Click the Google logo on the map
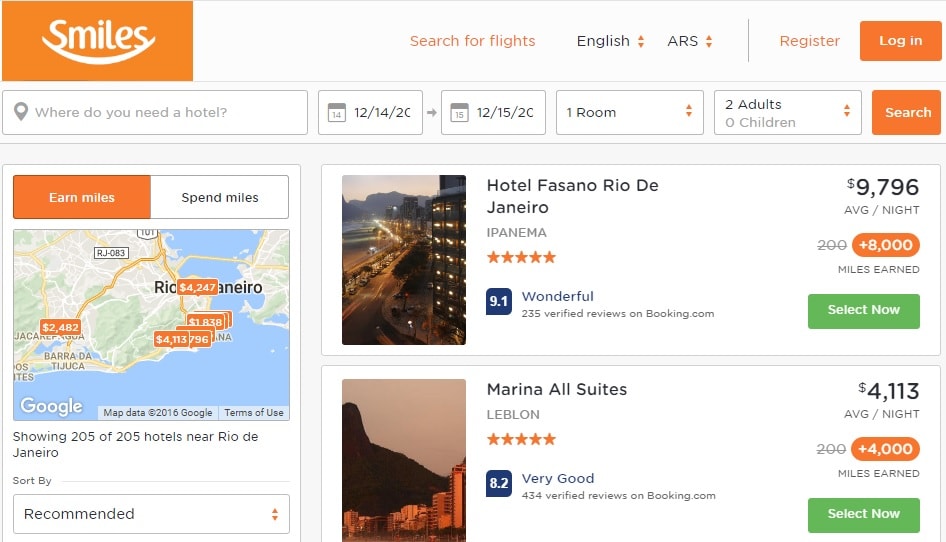Screen dimensions: 946x542 pos(51,406)
